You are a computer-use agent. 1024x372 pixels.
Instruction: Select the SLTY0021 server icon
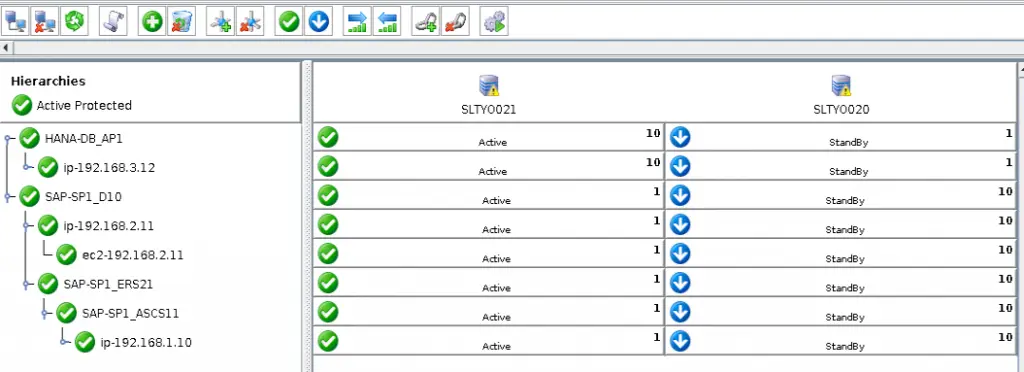(488, 85)
